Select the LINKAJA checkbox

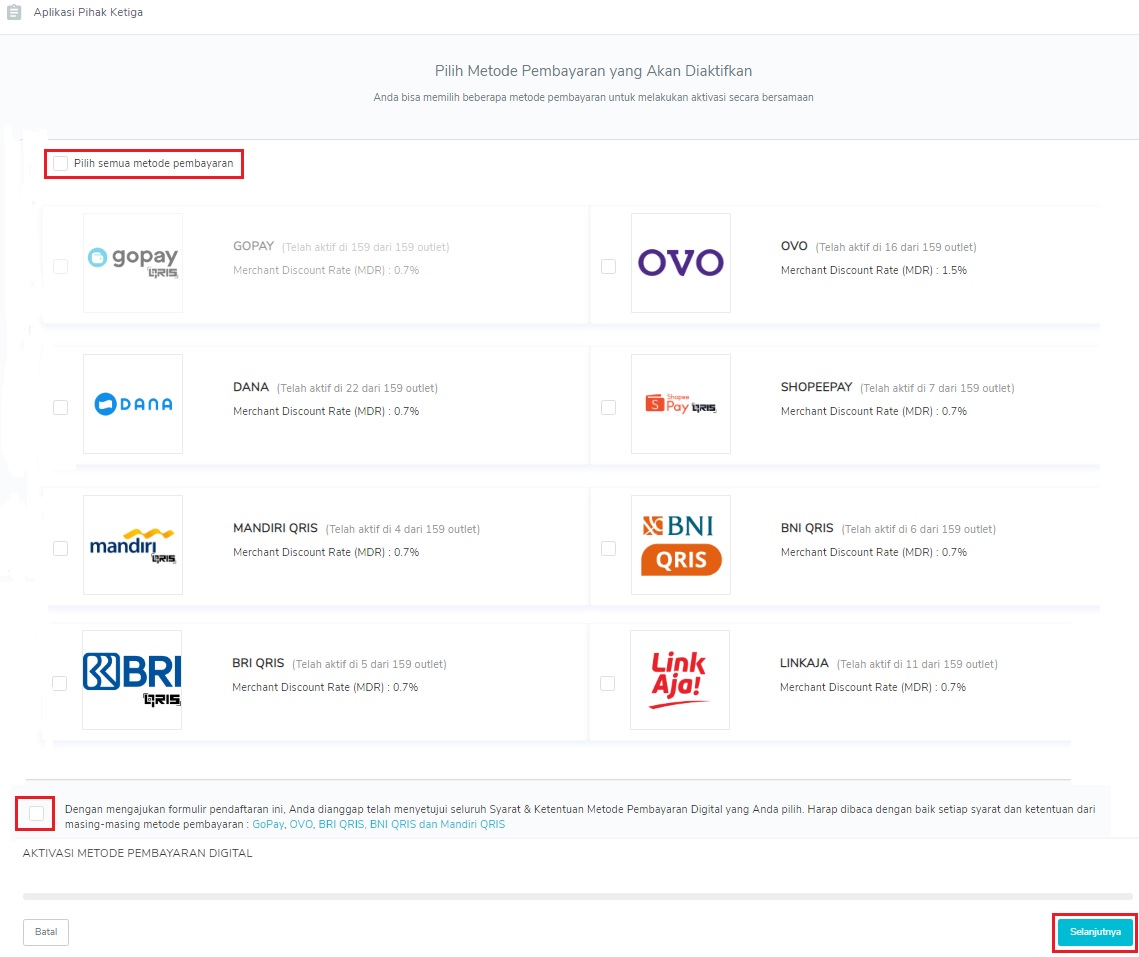click(608, 684)
